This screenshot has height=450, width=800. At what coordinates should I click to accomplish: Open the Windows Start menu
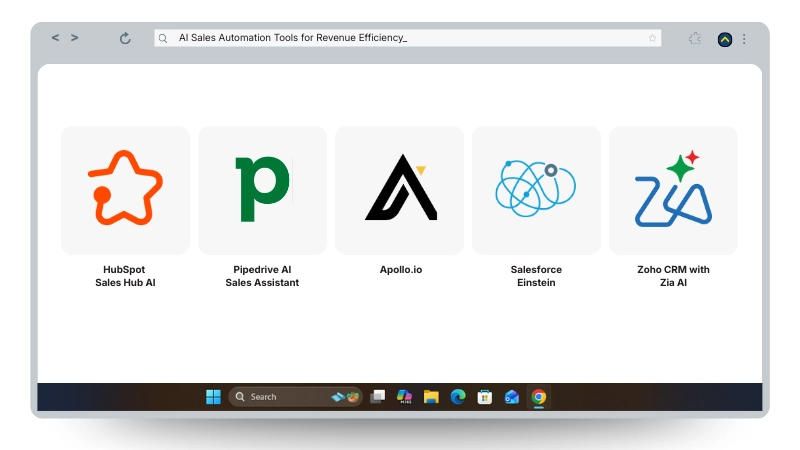click(x=213, y=396)
